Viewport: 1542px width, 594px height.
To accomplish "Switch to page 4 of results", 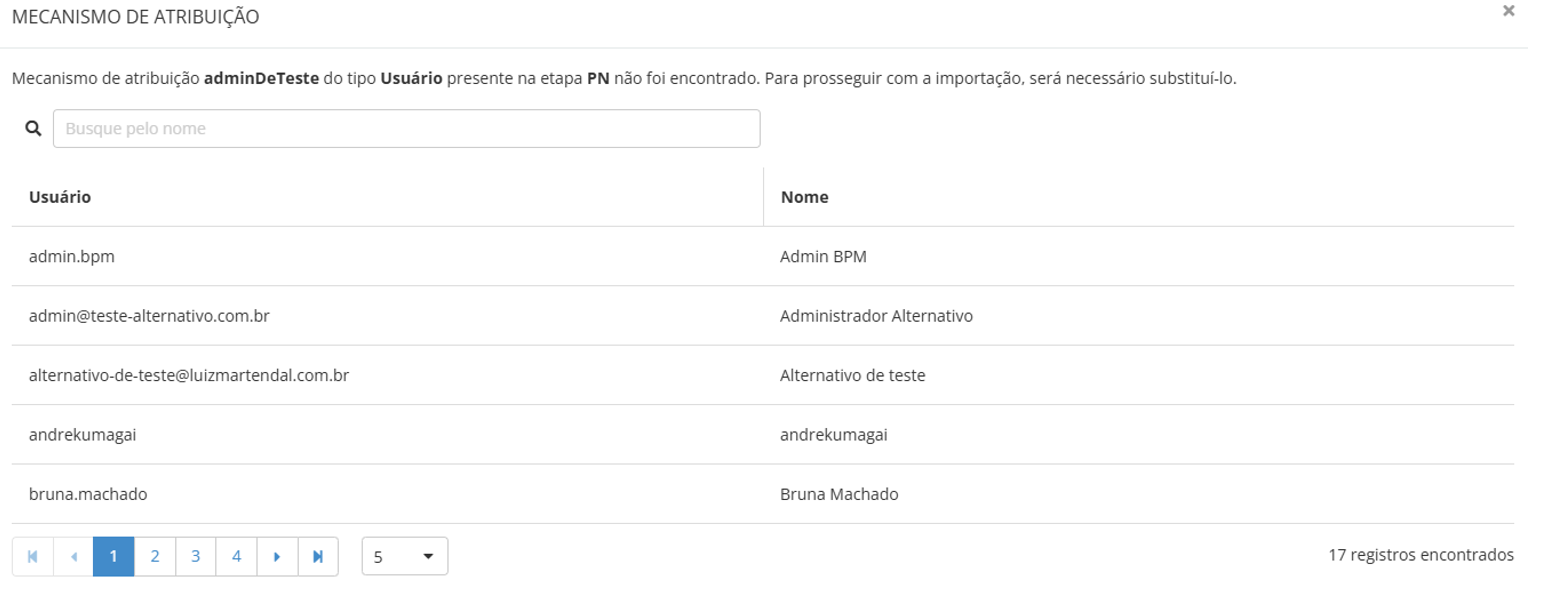I will [237, 557].
